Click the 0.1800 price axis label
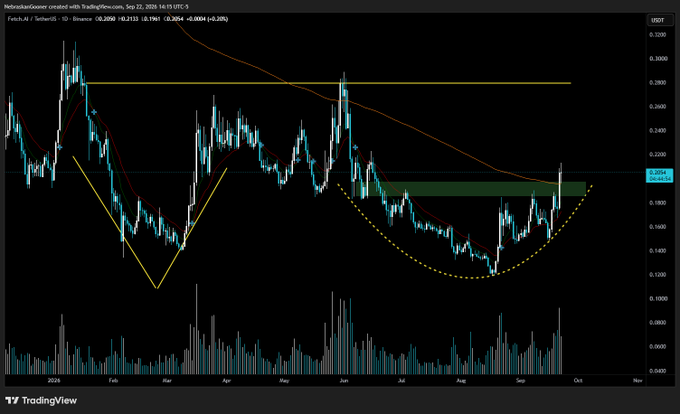Image resolution: width=680 pixels, height=414 pixels. 657,203
